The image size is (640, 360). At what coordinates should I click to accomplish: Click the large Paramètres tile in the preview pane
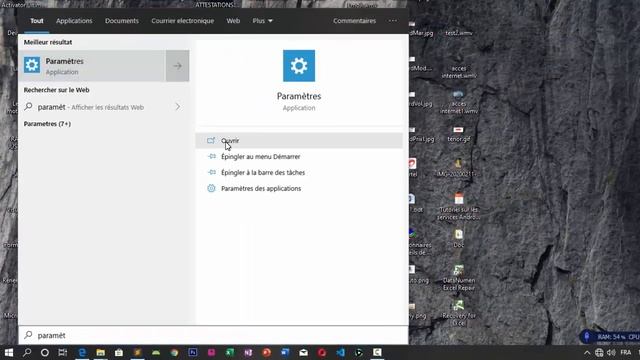point(299,66)
